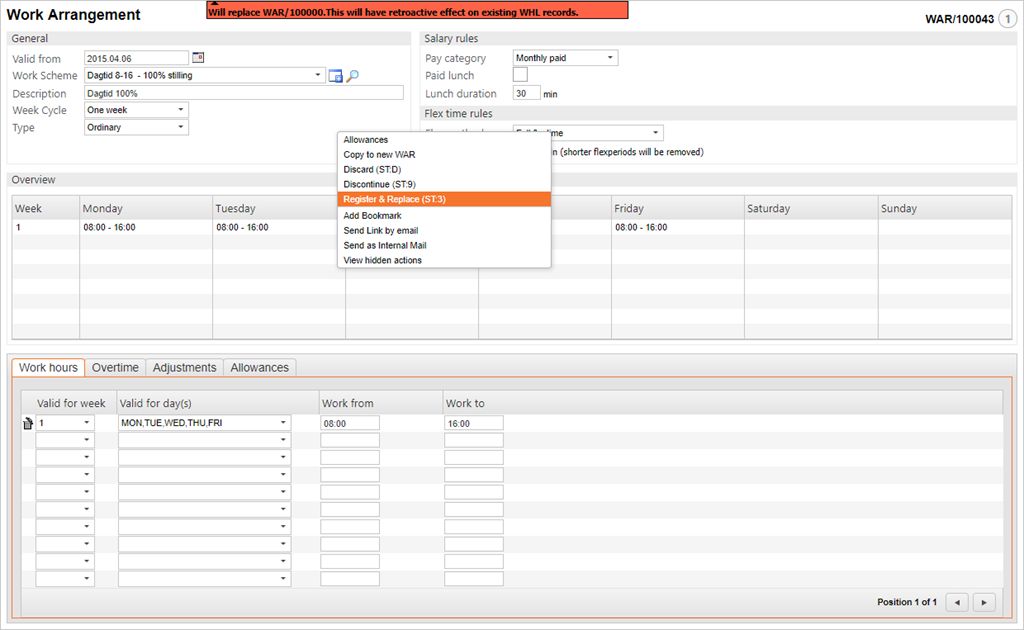The height and width of the screenshot is (630, 1024).
Task: Go to previous position page arrow
Action: 957,602
